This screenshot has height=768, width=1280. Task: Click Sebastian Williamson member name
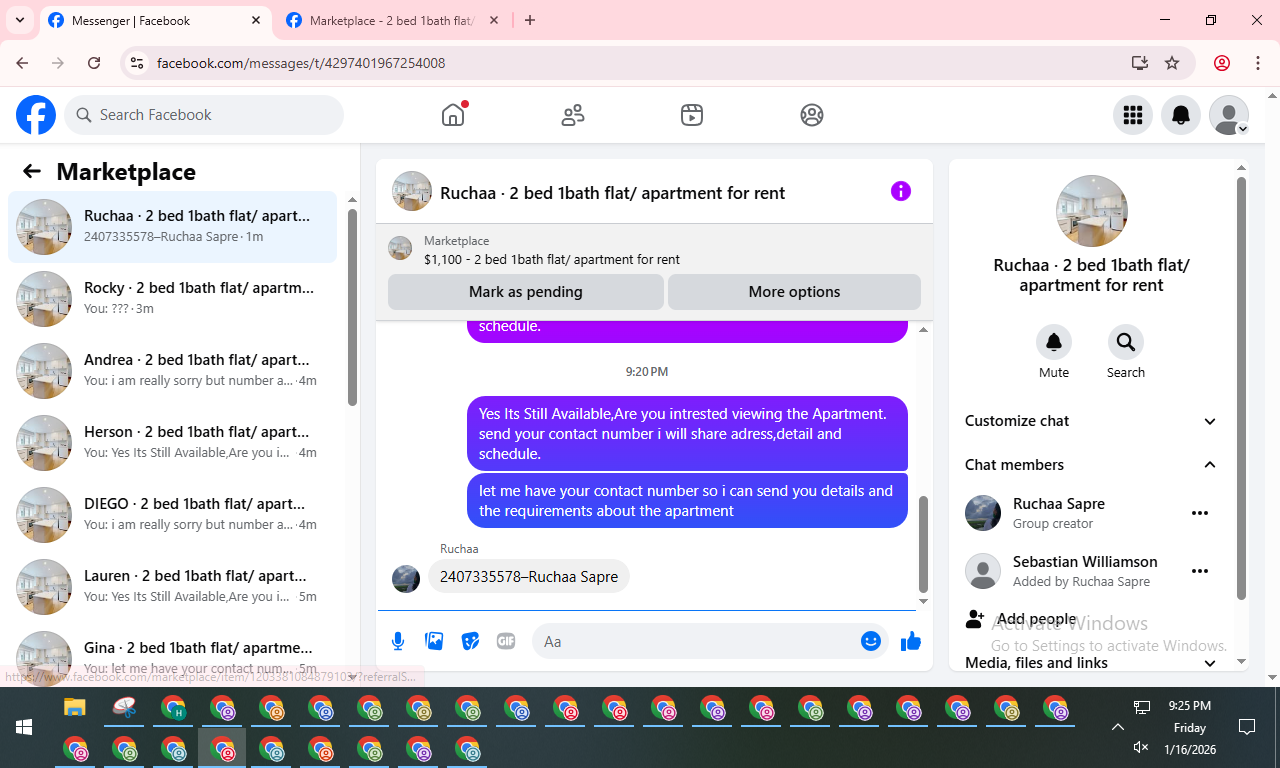(x=1085, y=562)
